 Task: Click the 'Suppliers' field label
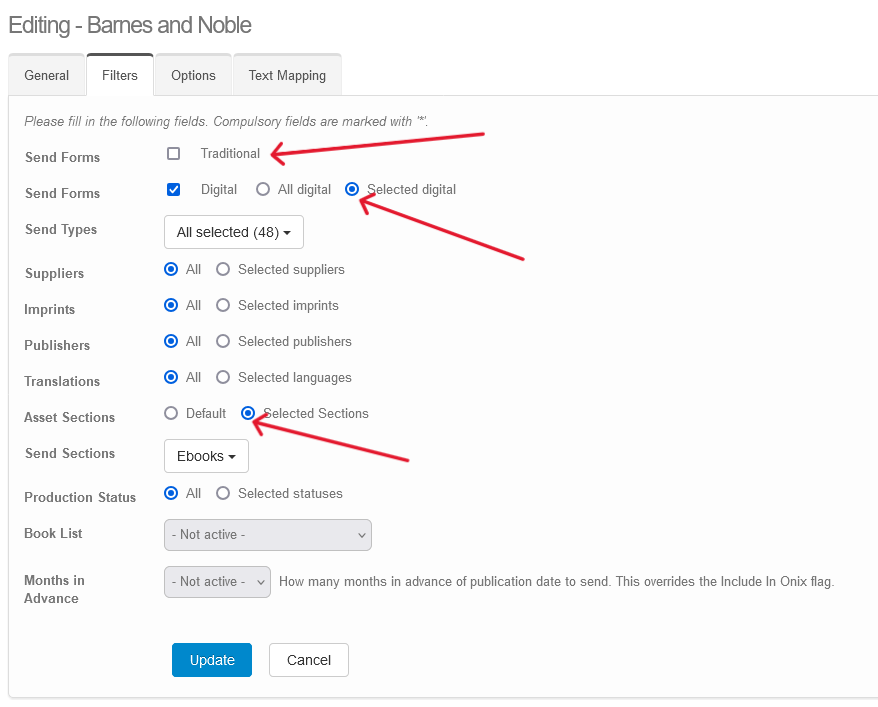click(x=54, y=273)
